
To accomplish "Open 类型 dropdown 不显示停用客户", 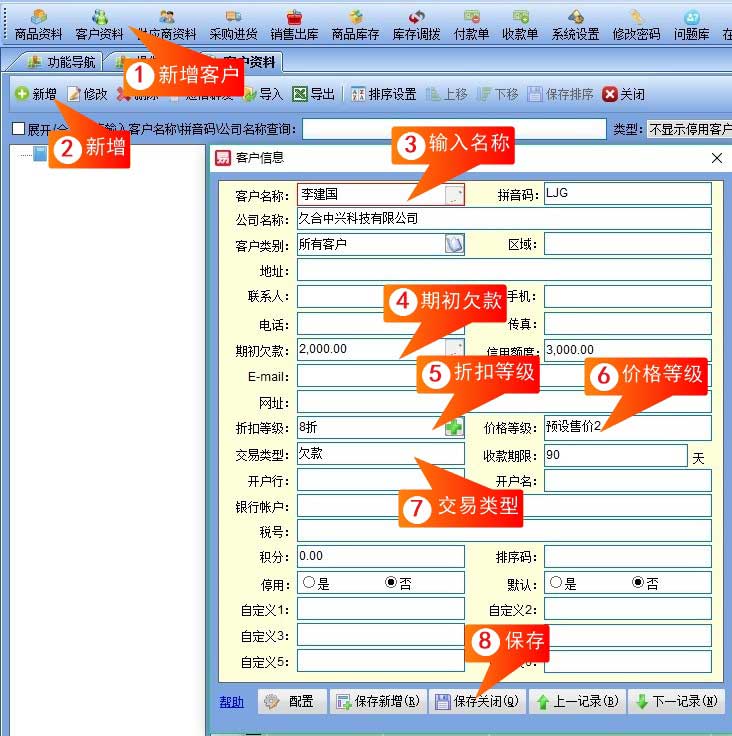I will pos(689,129).
